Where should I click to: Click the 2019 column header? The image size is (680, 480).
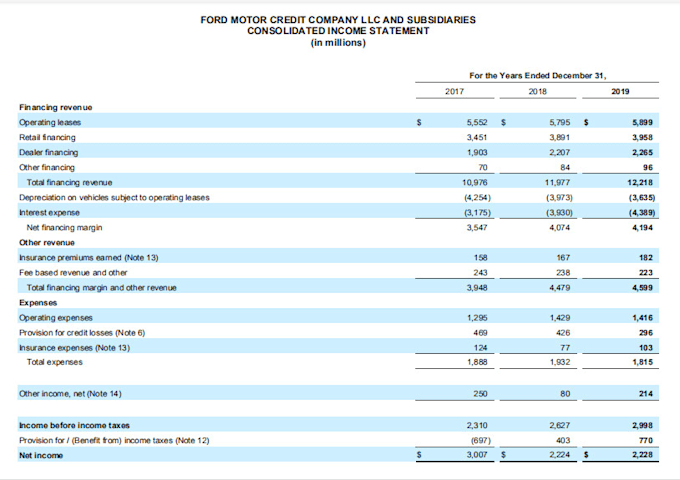click(x=620, y=91)
